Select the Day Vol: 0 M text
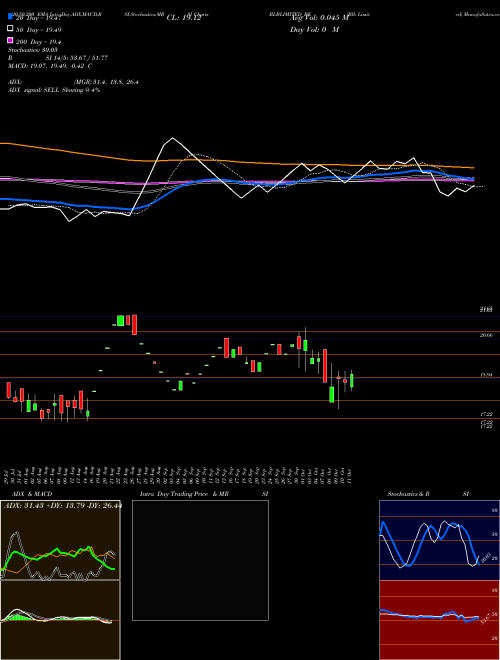 [314, 29]
